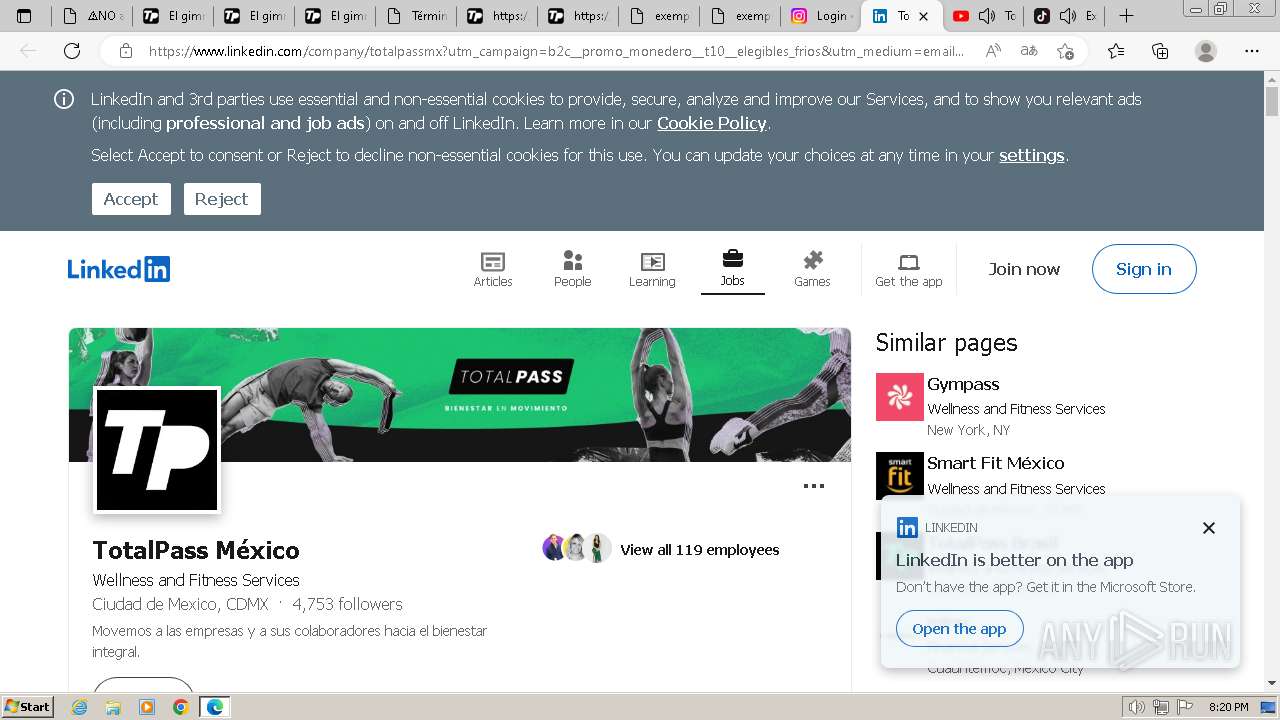Screen dimensions: 1280x720
Task: Open the Gympass logo thumbnail
Action: tap(899, 397)
